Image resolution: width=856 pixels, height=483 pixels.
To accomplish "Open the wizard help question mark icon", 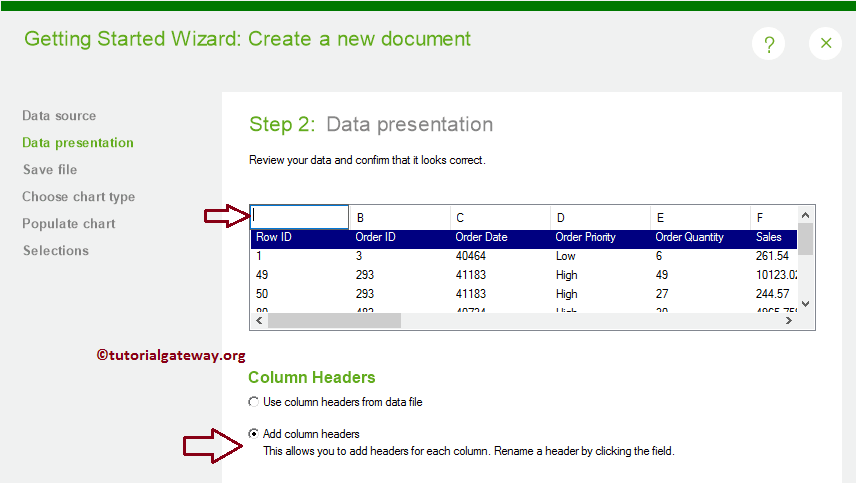I will coord(769,44).
